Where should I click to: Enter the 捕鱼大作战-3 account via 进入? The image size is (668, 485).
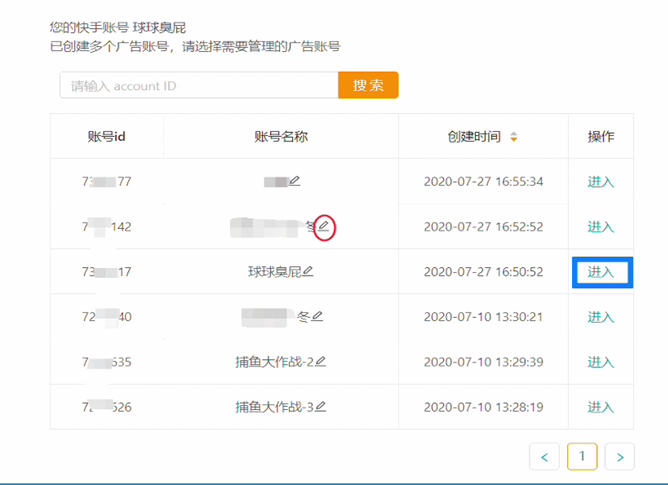click(601, 407)
